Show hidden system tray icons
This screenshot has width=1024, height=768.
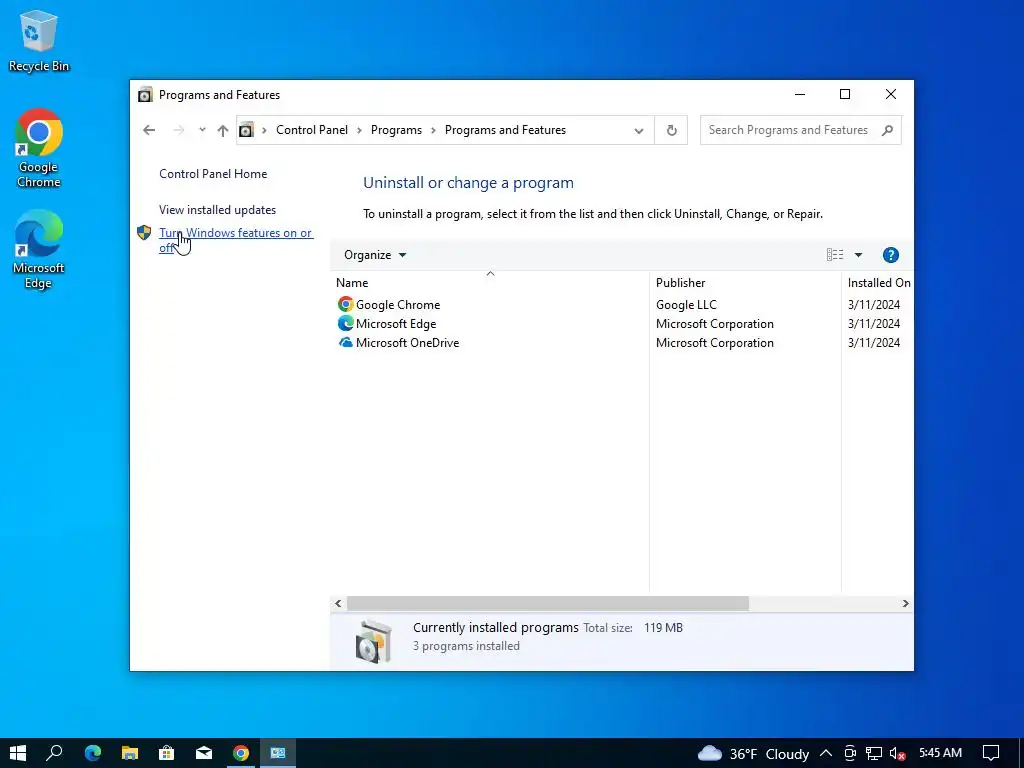click(x=826, y=753)
